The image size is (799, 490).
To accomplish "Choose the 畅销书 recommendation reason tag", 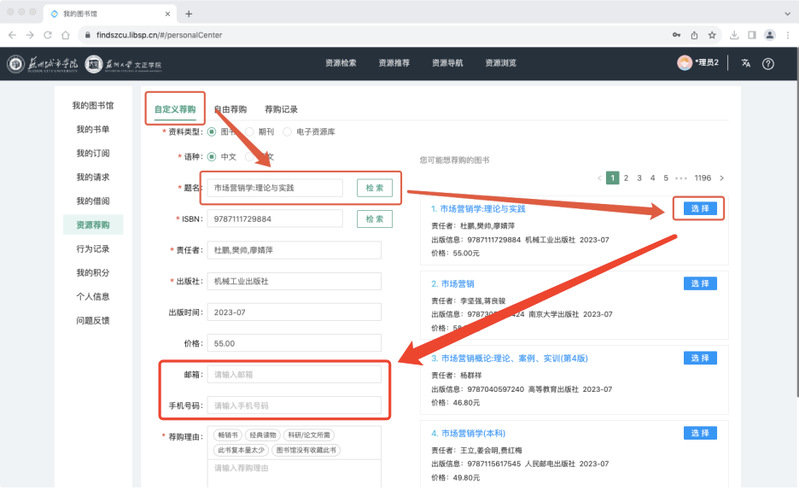I will (x=229, y=436).
